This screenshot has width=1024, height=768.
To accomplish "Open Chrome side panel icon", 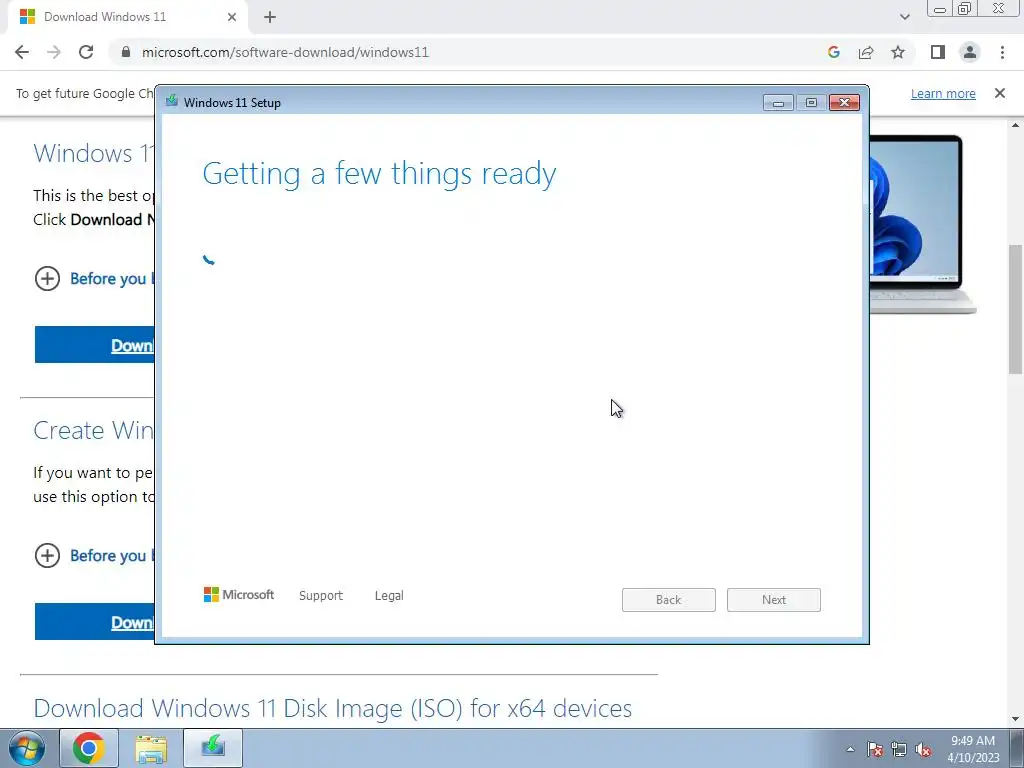I will [938, 52].
